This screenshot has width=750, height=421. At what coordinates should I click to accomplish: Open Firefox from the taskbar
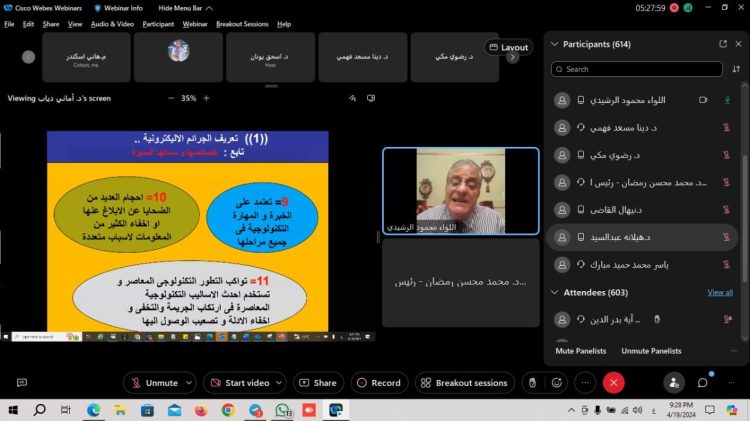[201, 410]
